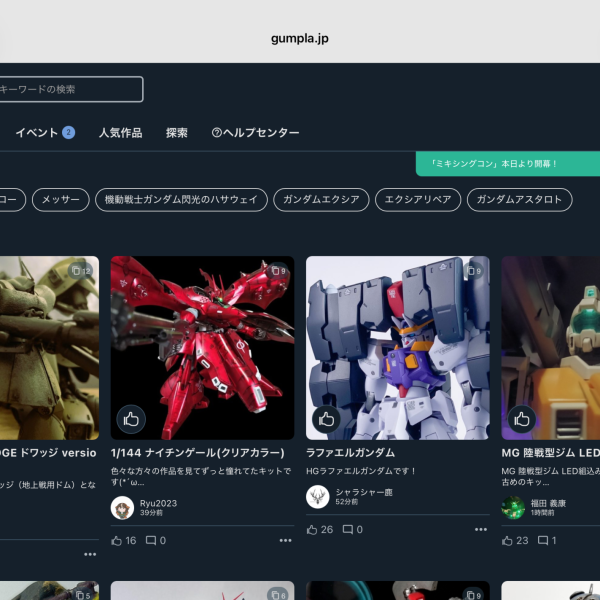Click the like icon showing 26
The width and height of the screenshot is (600, 600).
(312, 530)
